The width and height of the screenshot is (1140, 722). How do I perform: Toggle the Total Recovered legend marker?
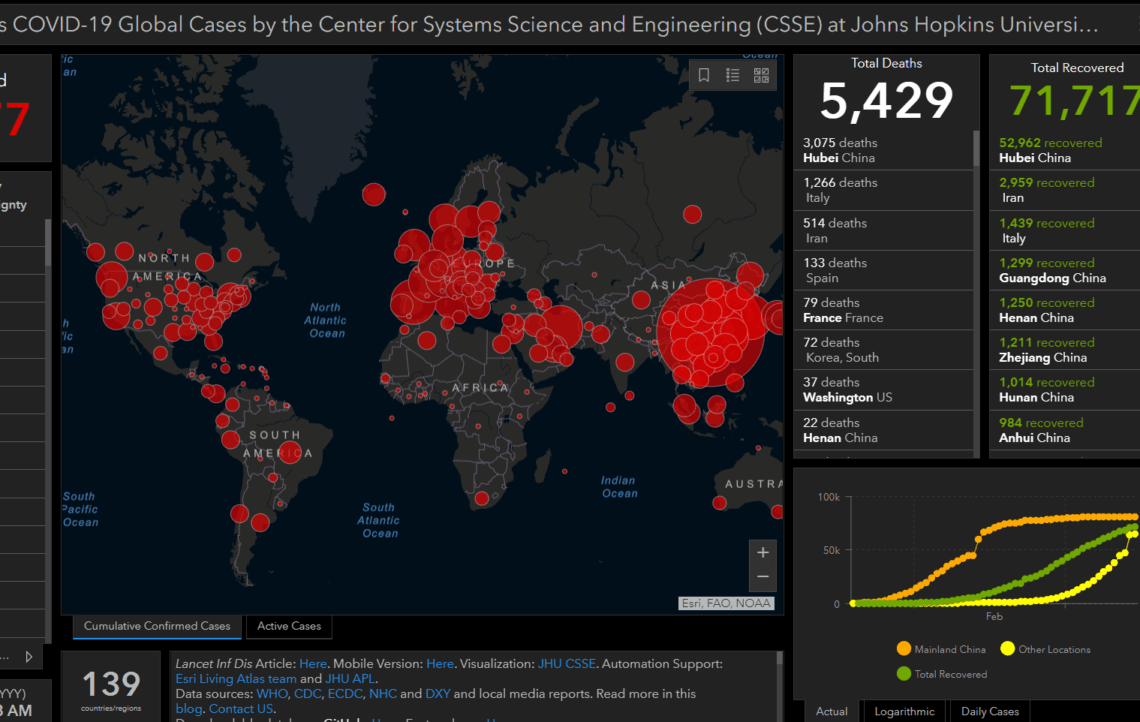[904, 674]
